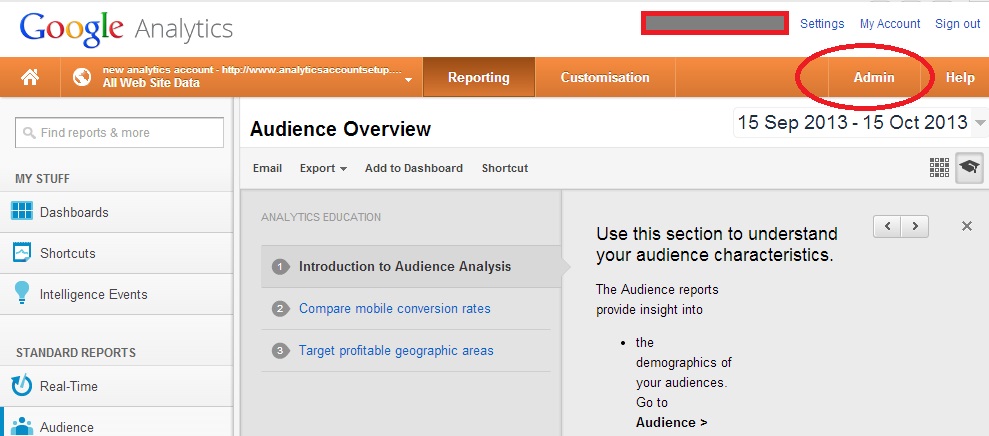Go to the next education slide arrow

[915, 226]
